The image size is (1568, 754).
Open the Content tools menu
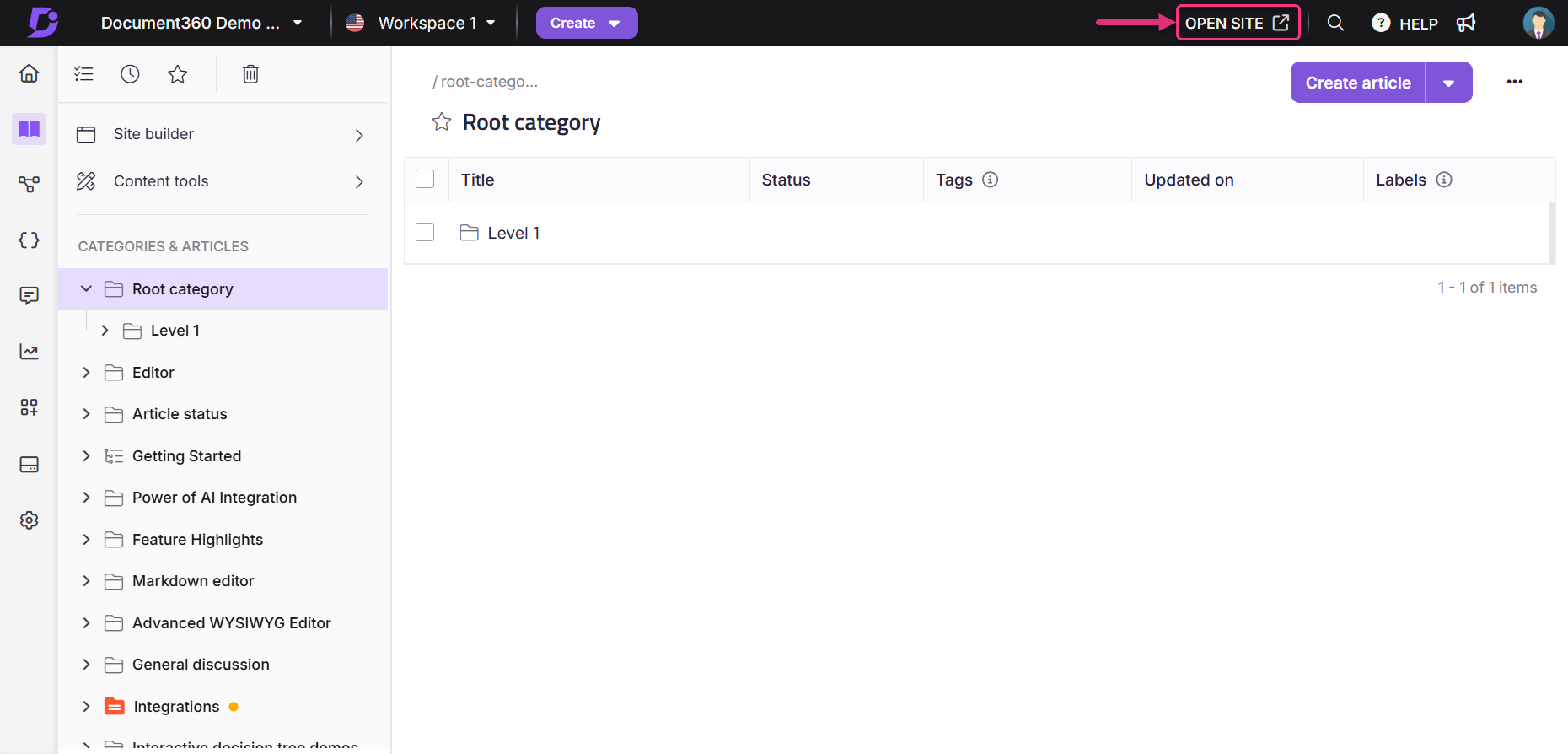tap(223, 181)
